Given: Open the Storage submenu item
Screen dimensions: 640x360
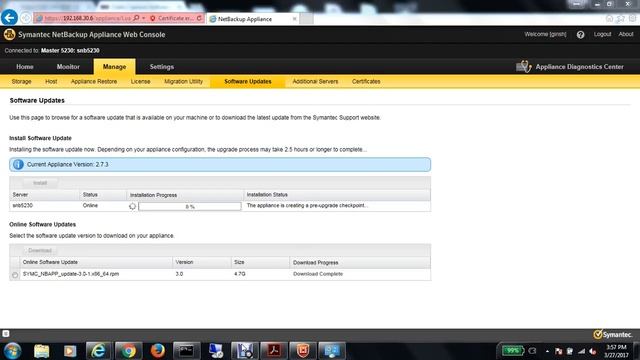Looking at the screenshot, I should (22, 82).
